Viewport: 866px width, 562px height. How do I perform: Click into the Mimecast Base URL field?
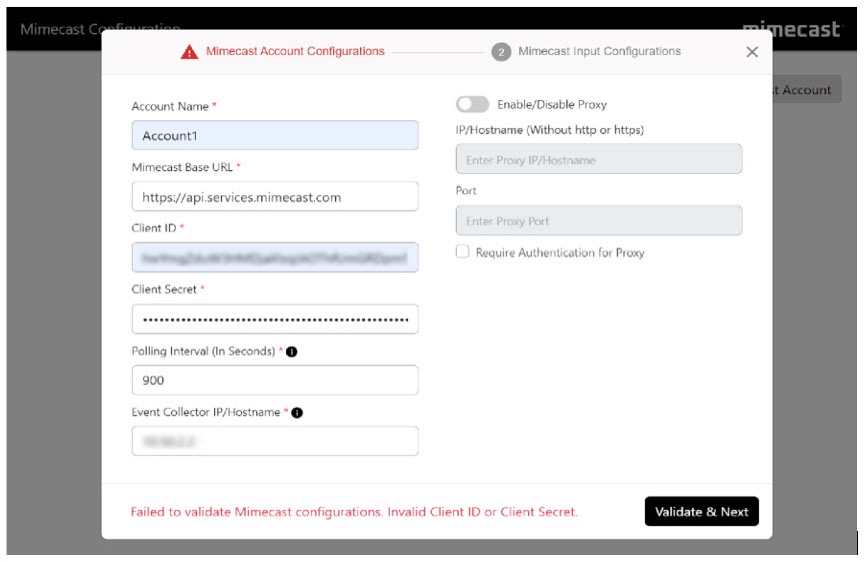pyautogui.click(x=275, y=197)
